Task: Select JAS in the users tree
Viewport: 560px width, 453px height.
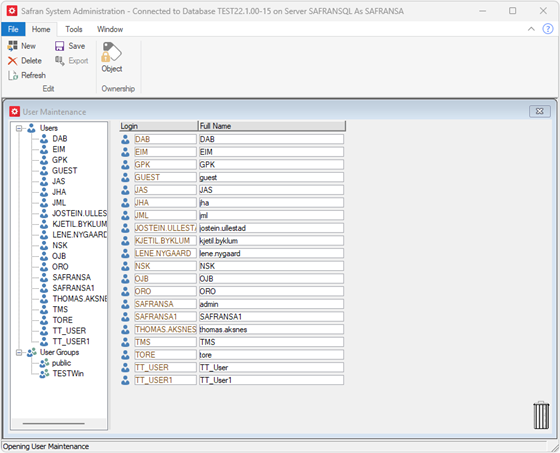Action: coord(59,181)
